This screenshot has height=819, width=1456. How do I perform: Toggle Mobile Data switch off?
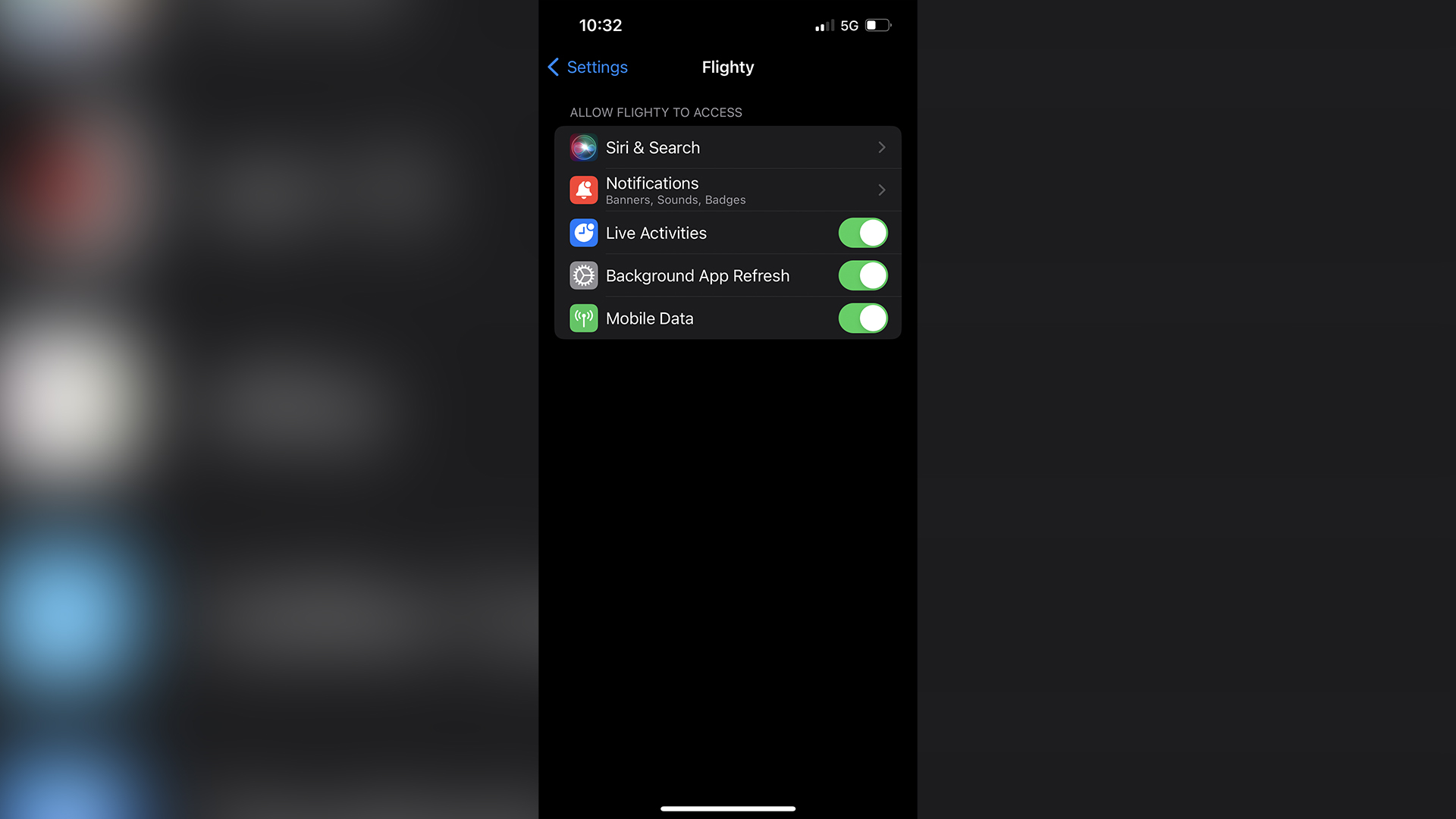pyautogui.click(x=862, y=318)
